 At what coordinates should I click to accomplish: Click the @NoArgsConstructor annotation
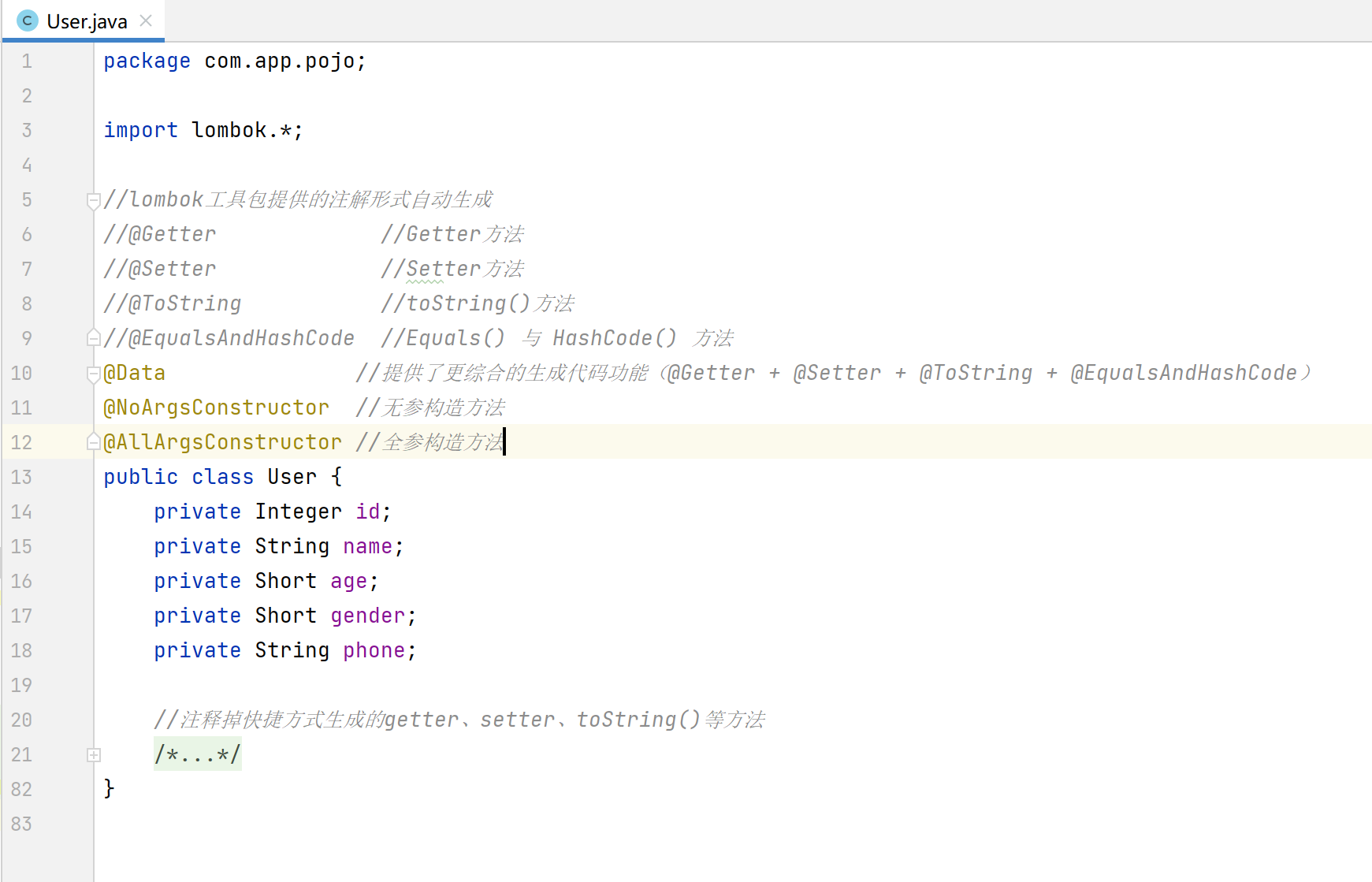coord(216,408)
